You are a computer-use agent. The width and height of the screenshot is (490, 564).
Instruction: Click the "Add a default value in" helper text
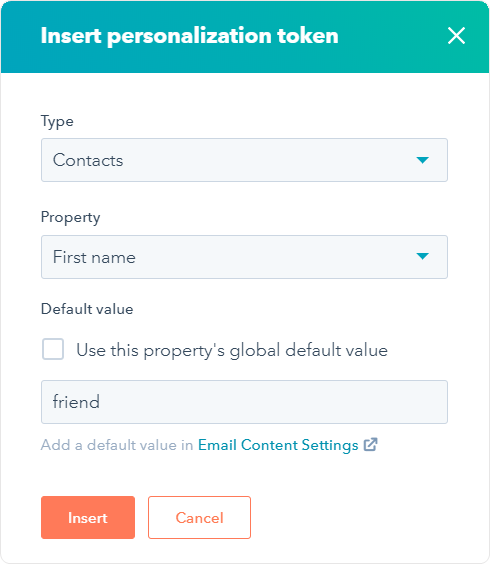[x=117, y=445]
